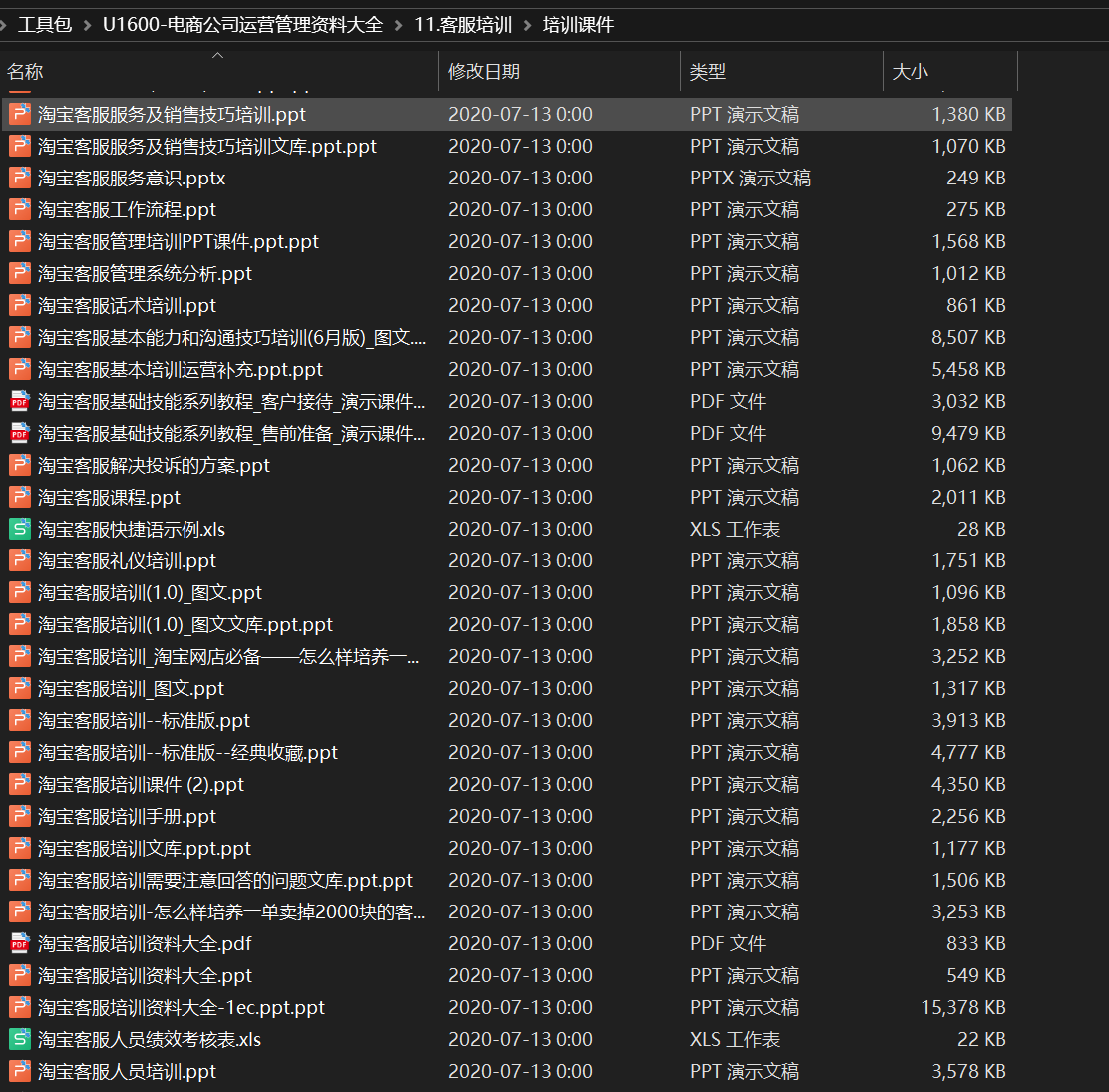
Task: Select the icon beside 淘宝客服解决投诉的方案.ppt
Action: click(20, 465)
